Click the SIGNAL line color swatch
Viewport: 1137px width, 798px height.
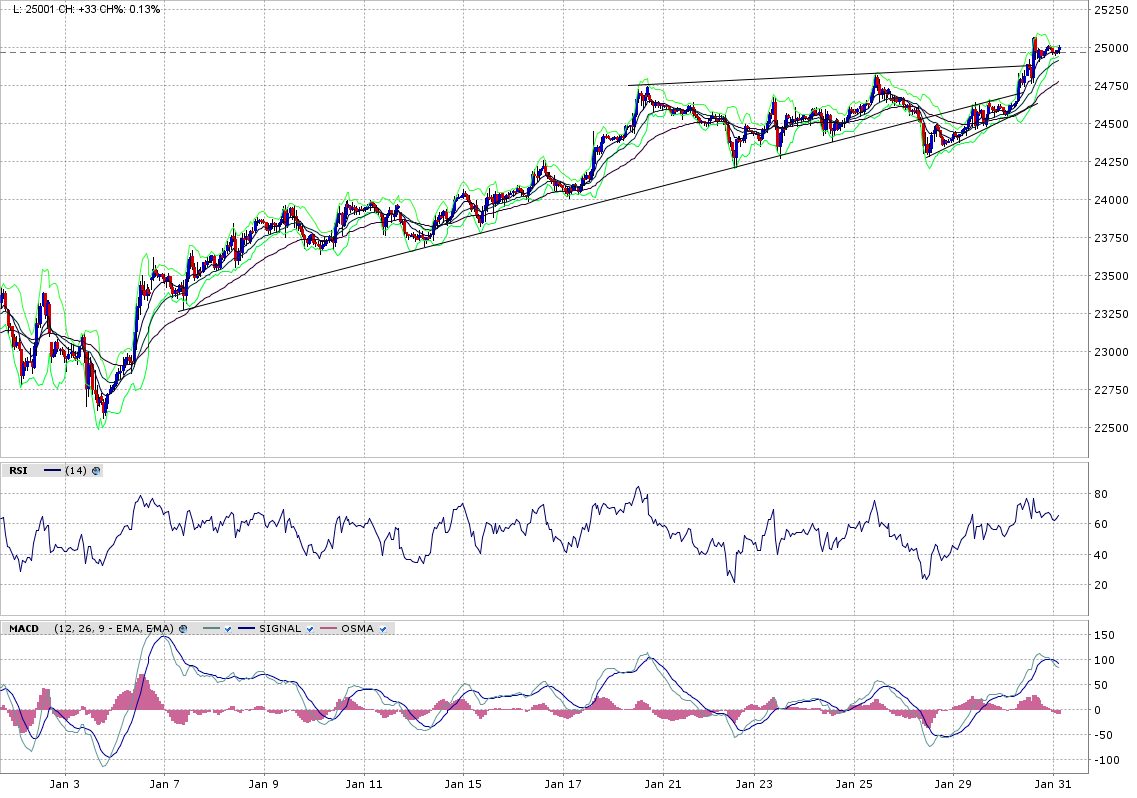pos(246,628)
